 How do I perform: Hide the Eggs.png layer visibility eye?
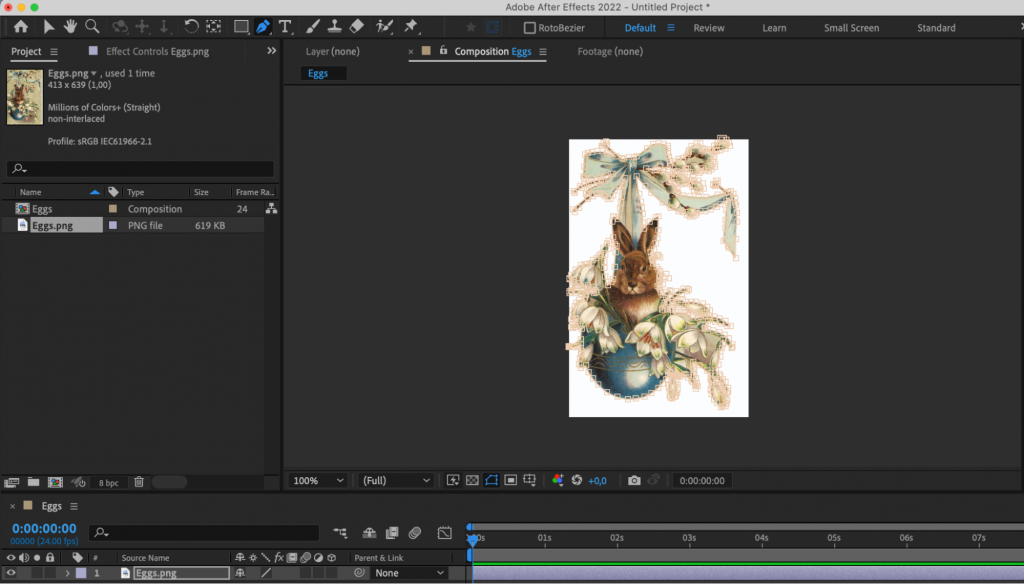click(12, 572)
